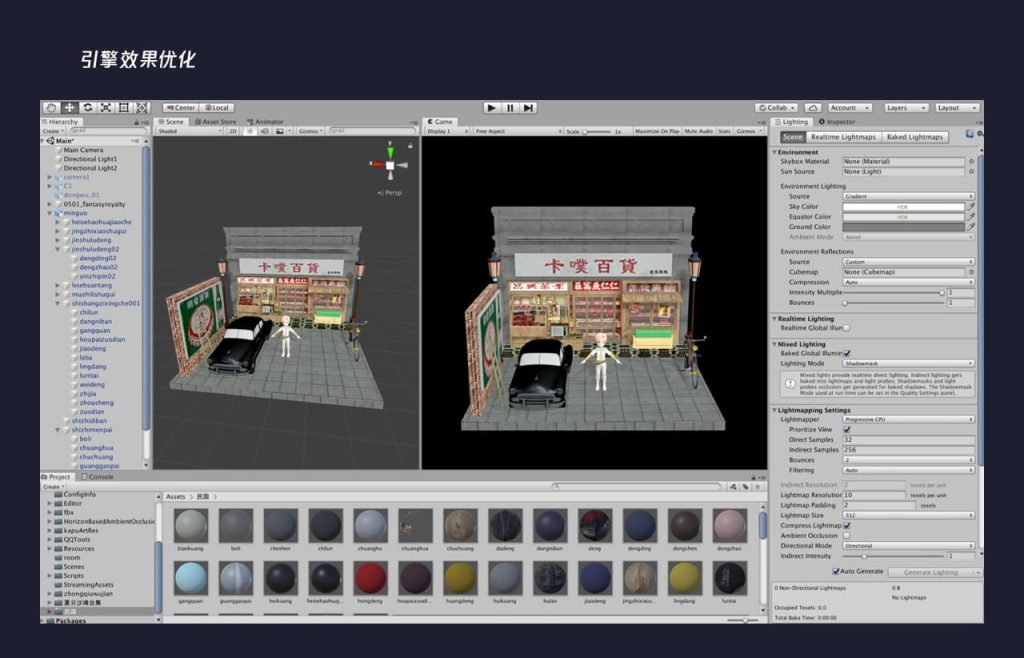Open Lightmapper Progressive CPU dropdown
Image resolution: width=1024 pixels, height=658 pixels.
click(908, 420)
